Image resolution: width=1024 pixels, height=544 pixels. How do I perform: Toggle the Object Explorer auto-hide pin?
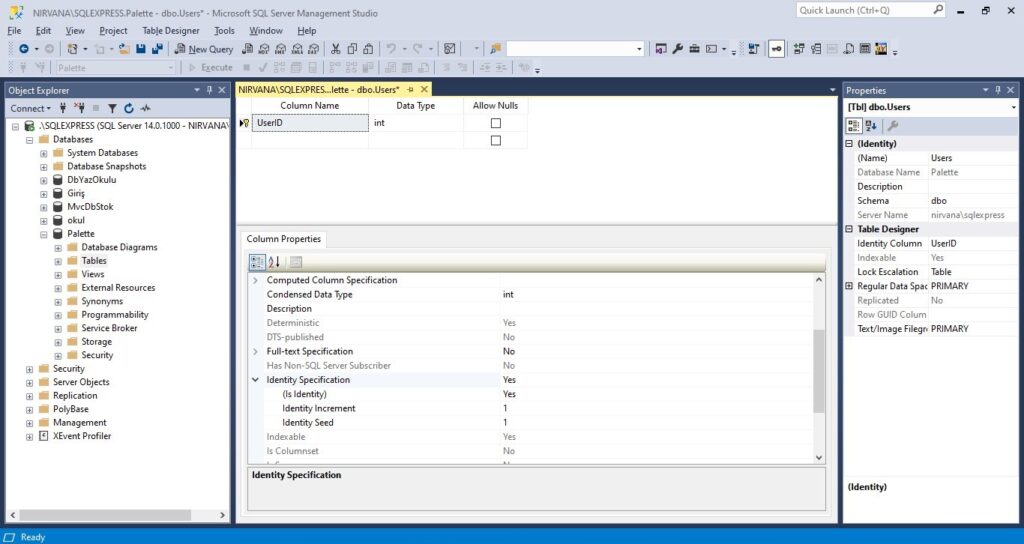click(210, 90)
